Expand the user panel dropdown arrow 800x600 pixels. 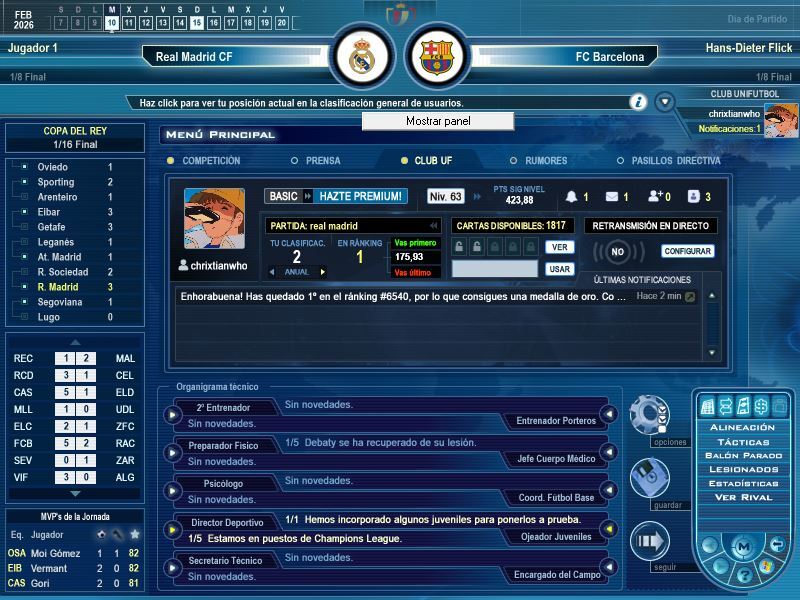coord(665,101)
